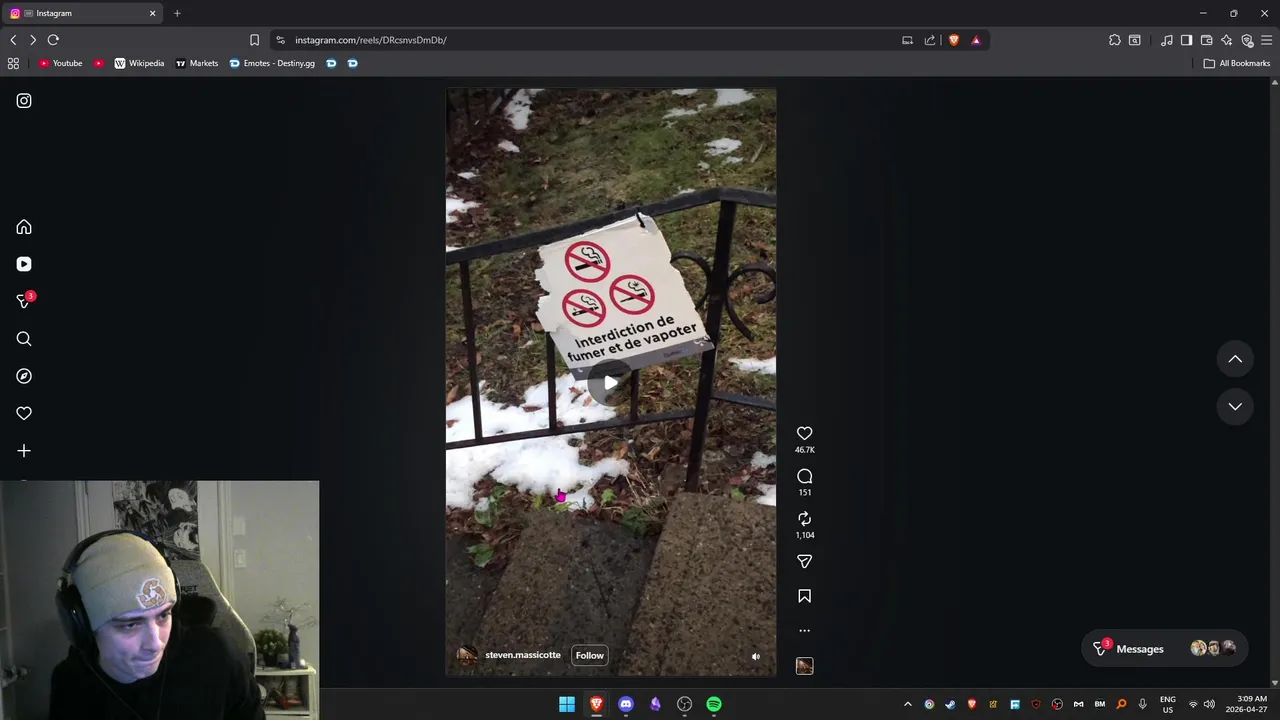The image size is (1280, 720).
Task: Reload the Instagram page
Action: click(x=53, y=40)
